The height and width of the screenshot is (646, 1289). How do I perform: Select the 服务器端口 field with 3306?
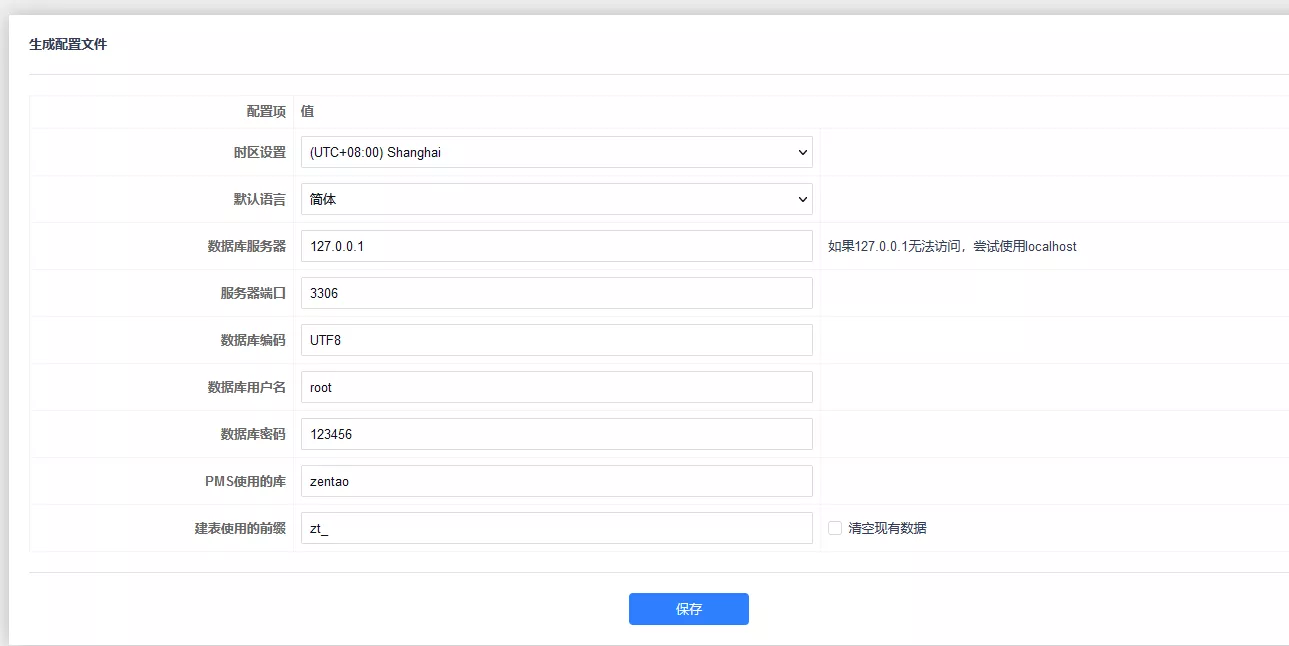pyautogui.click(x=556, y=293)
